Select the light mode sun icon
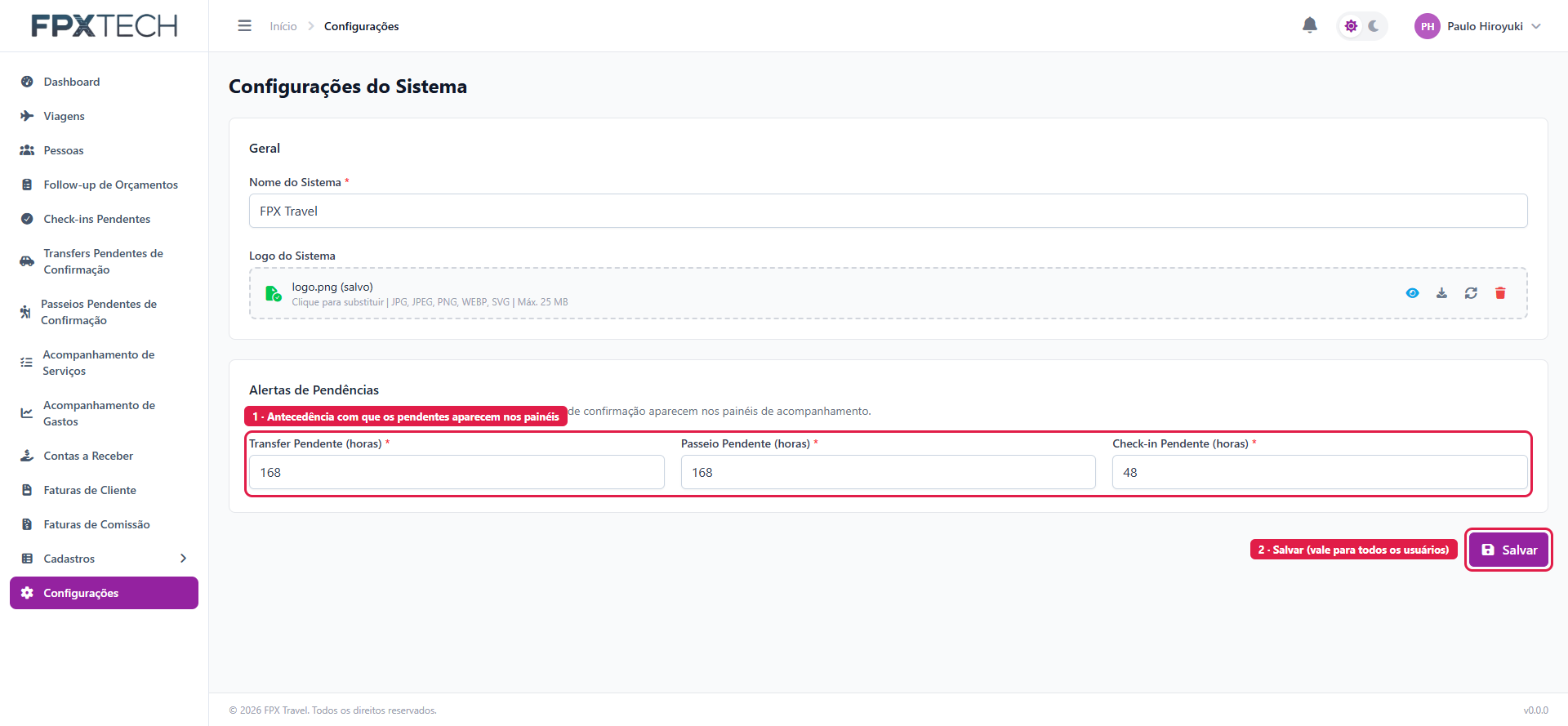1568x726 pixels. tap(1351, 26)
